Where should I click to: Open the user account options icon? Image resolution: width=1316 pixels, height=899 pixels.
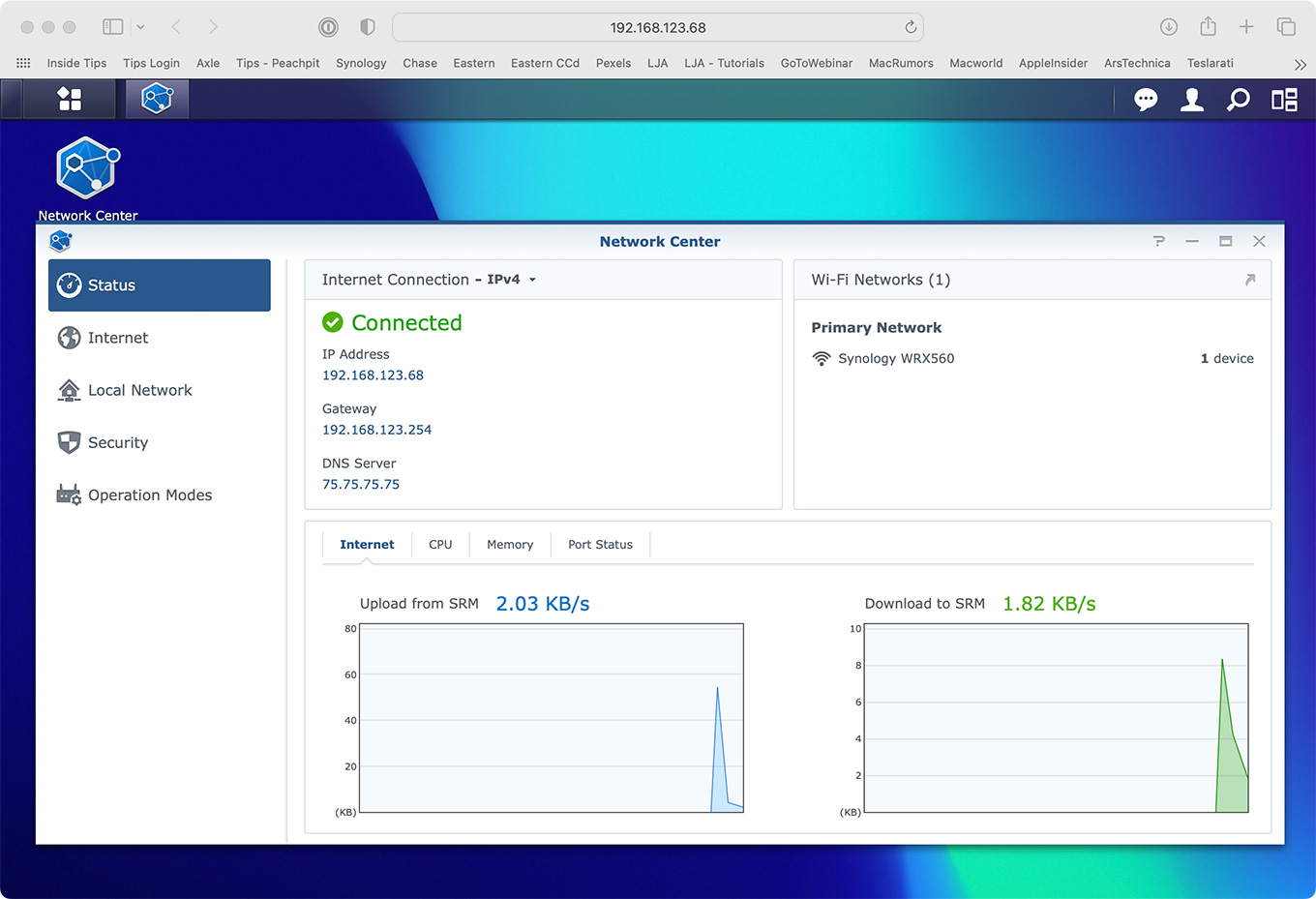coord(1192,100)
